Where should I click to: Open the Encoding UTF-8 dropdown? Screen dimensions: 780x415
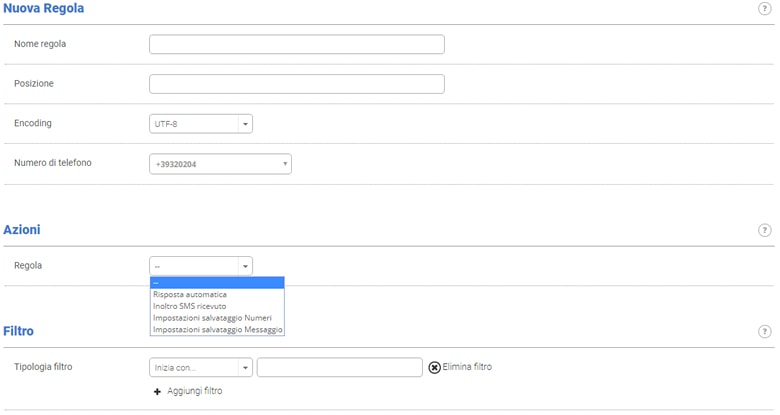point(201,124)
